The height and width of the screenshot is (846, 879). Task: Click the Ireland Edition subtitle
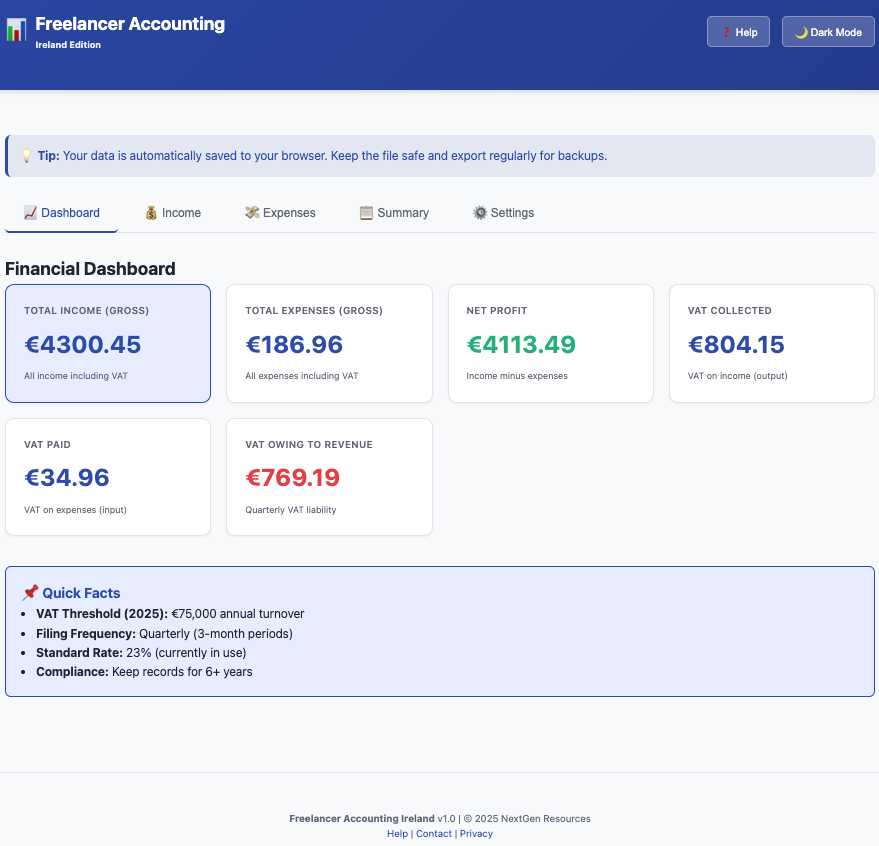(x=68, y=45)
